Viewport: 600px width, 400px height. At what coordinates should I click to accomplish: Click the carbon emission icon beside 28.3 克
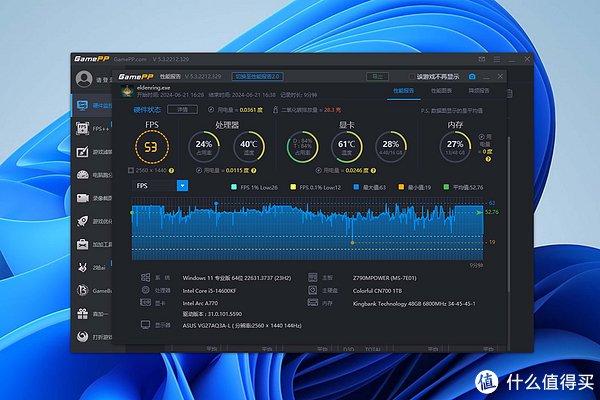click(275, 110)
